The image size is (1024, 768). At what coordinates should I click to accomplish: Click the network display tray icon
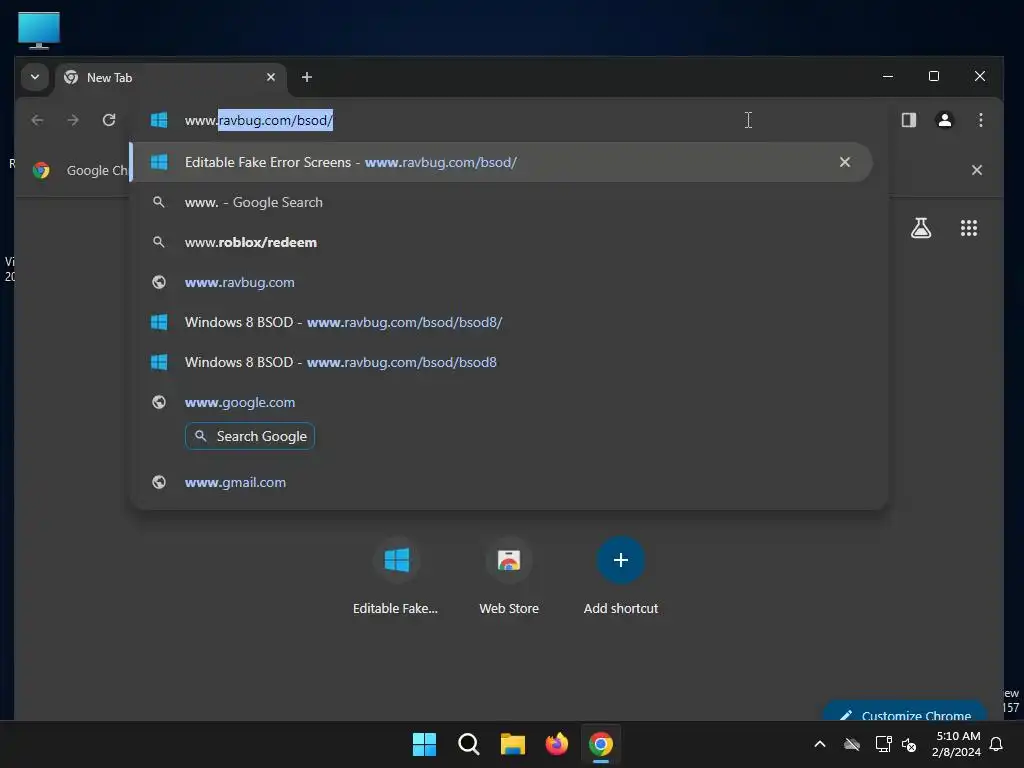(x=883, y=744)
